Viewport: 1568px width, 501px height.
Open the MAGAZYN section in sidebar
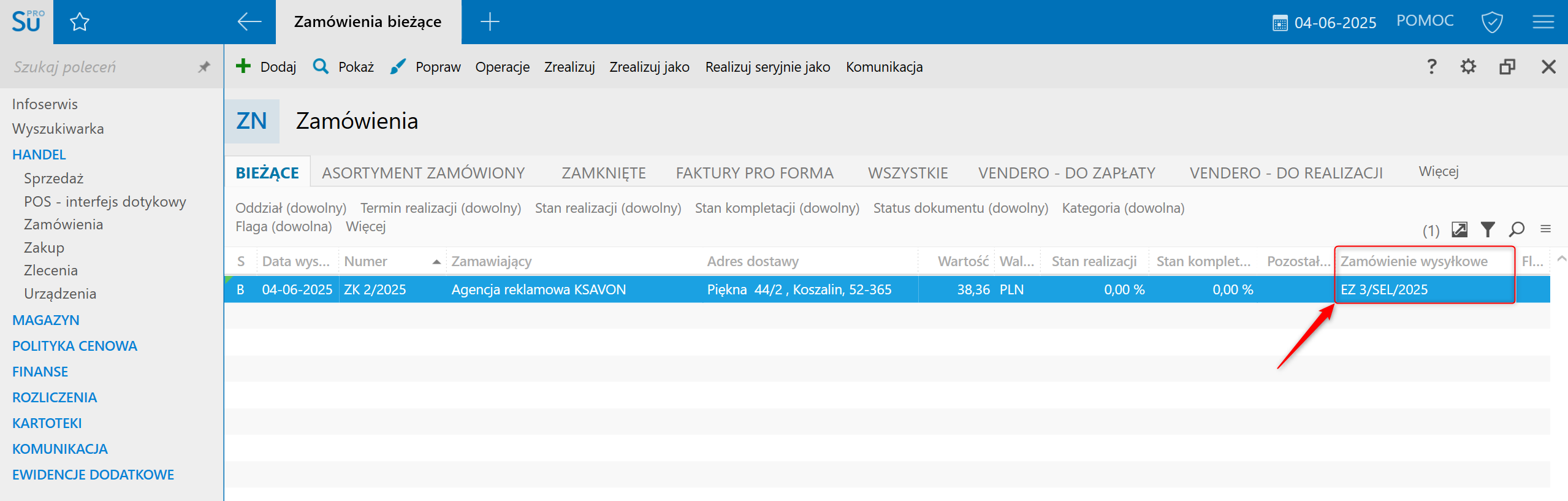pos(46,320)
